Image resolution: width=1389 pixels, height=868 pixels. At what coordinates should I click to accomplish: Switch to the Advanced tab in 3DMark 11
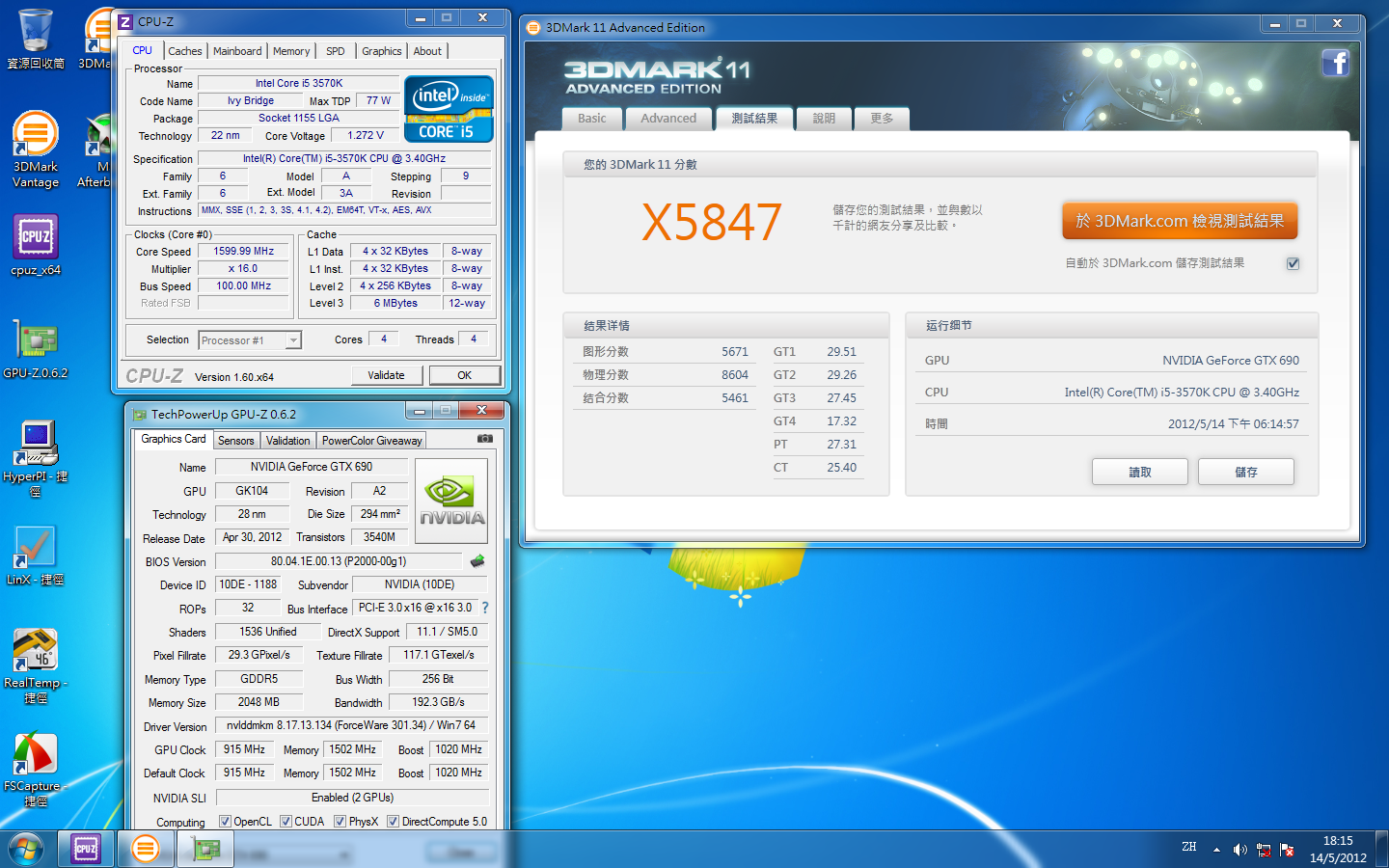(x=668, y=119)
